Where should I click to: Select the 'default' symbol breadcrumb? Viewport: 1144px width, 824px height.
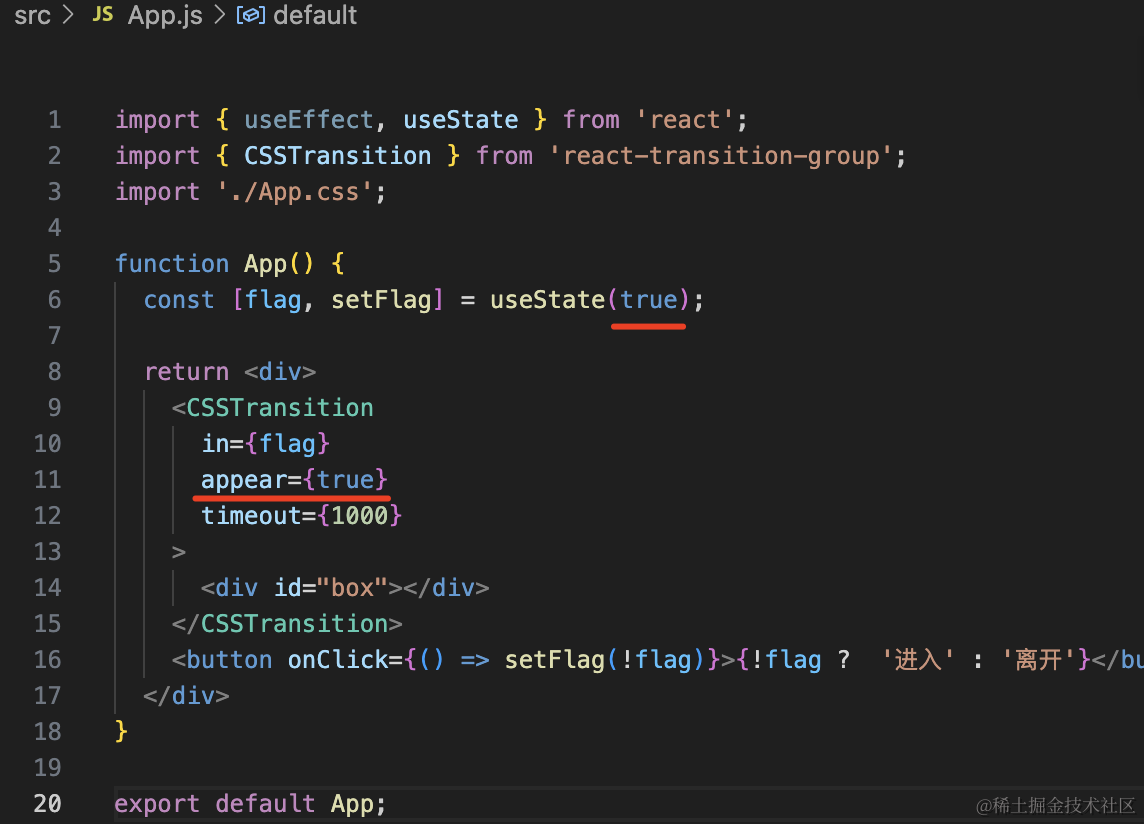coord(315,15)
